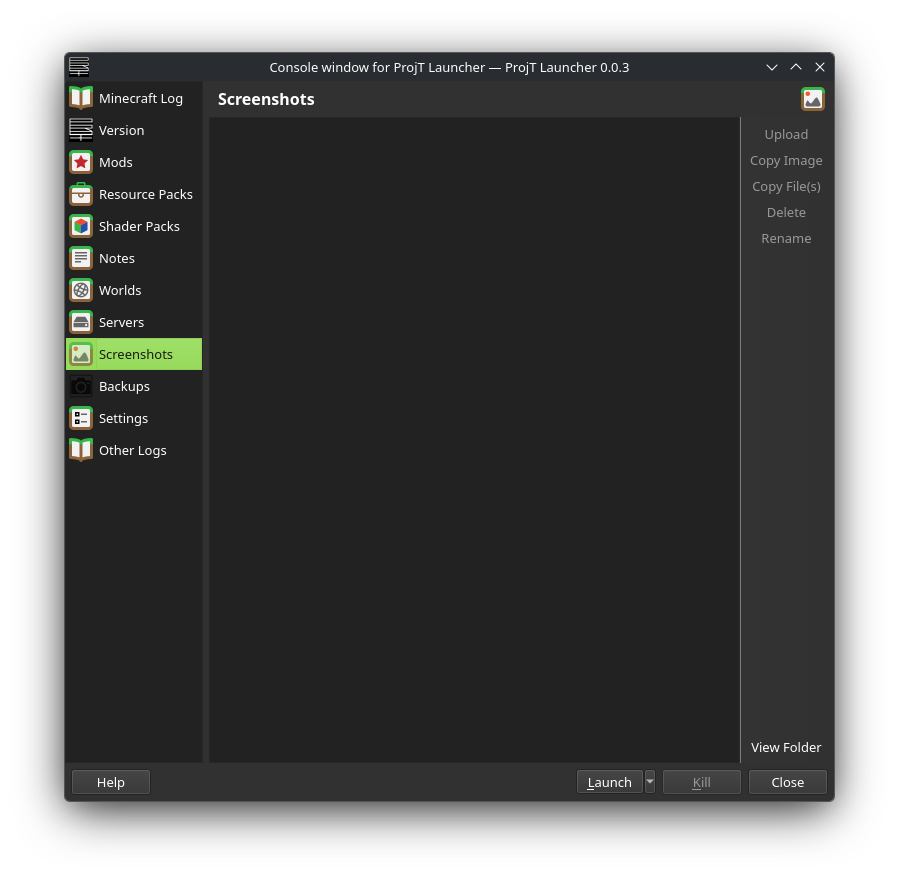Open the Help dialog
899x878 pixels.
110,781
